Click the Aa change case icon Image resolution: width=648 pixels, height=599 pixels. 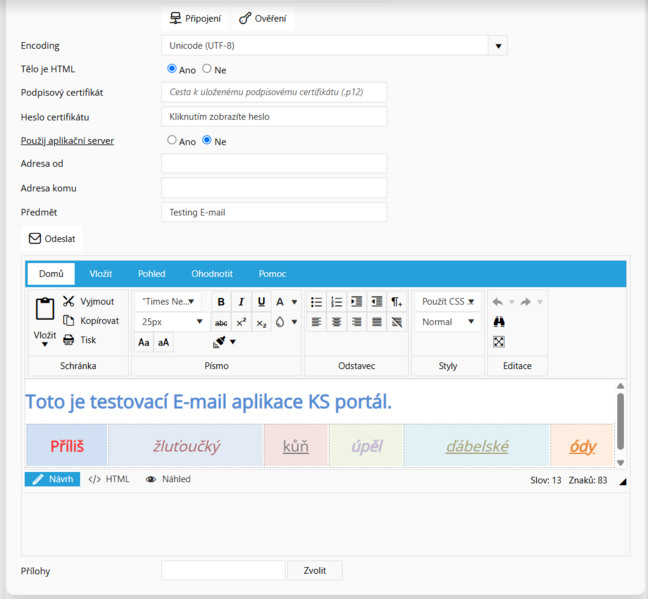[x=144, y=342]
